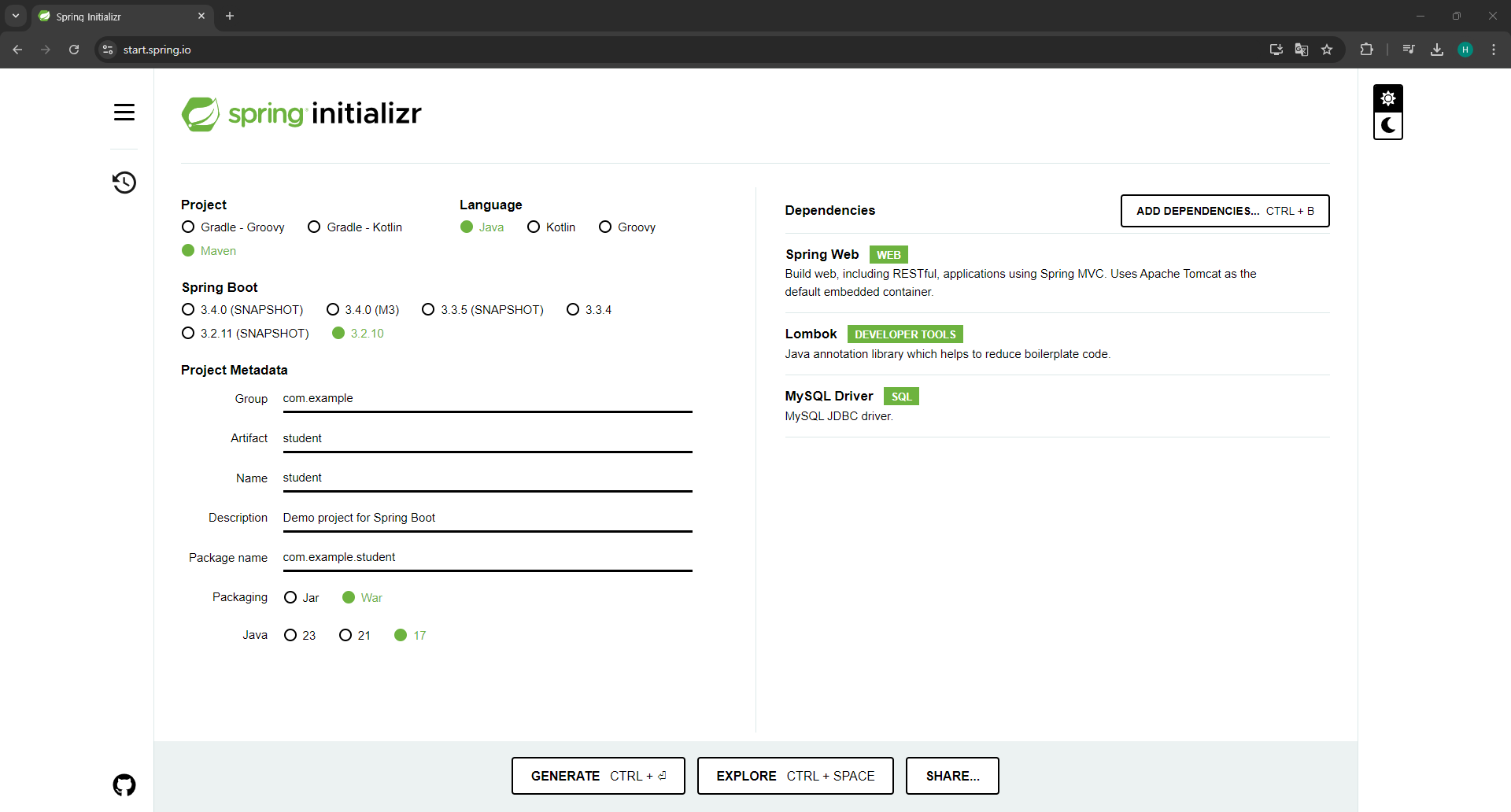
Task: Bookmark this tab with star
Action: [x=1327, y=50]
